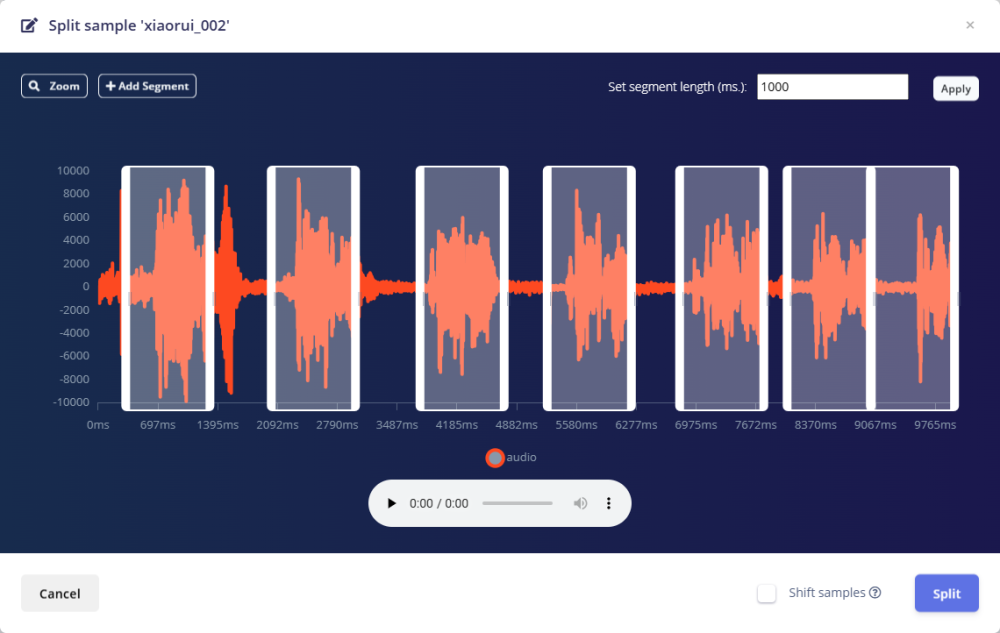Toggle the audio legend marker
1000x633 pixels.
pos(494,458)
